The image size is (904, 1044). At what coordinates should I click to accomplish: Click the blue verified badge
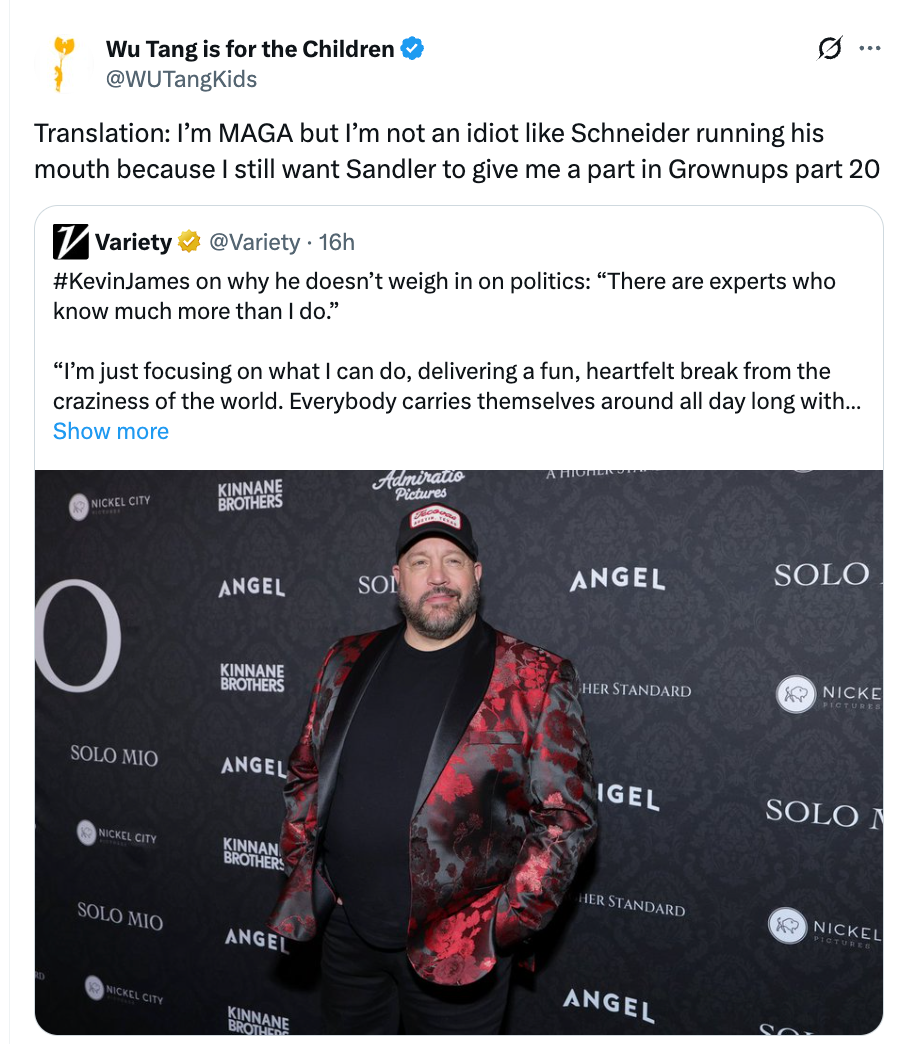(x=412, y=48)
